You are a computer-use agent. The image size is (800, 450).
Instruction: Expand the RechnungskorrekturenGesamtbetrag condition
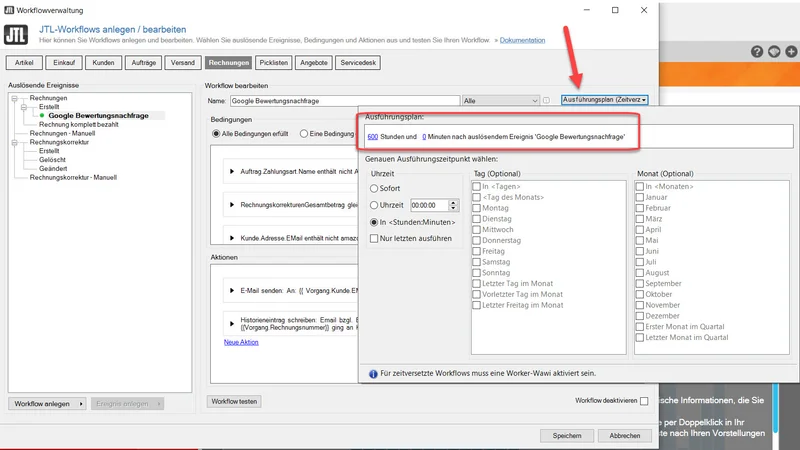click(232, 205)
